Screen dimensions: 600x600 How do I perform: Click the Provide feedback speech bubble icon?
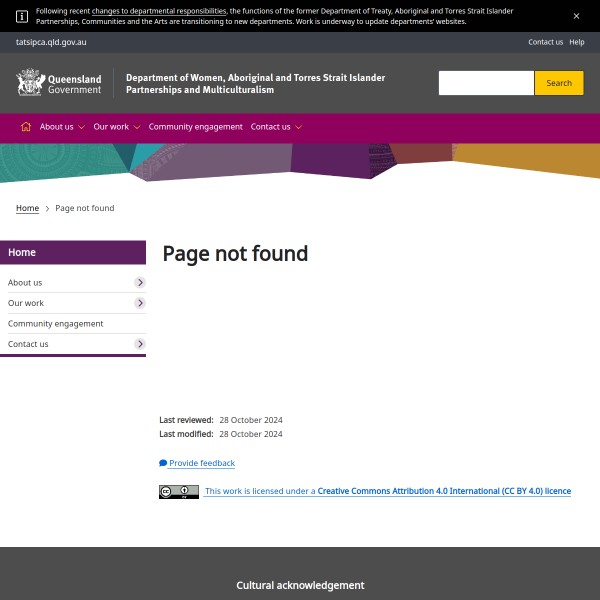(x=163, y=463)
